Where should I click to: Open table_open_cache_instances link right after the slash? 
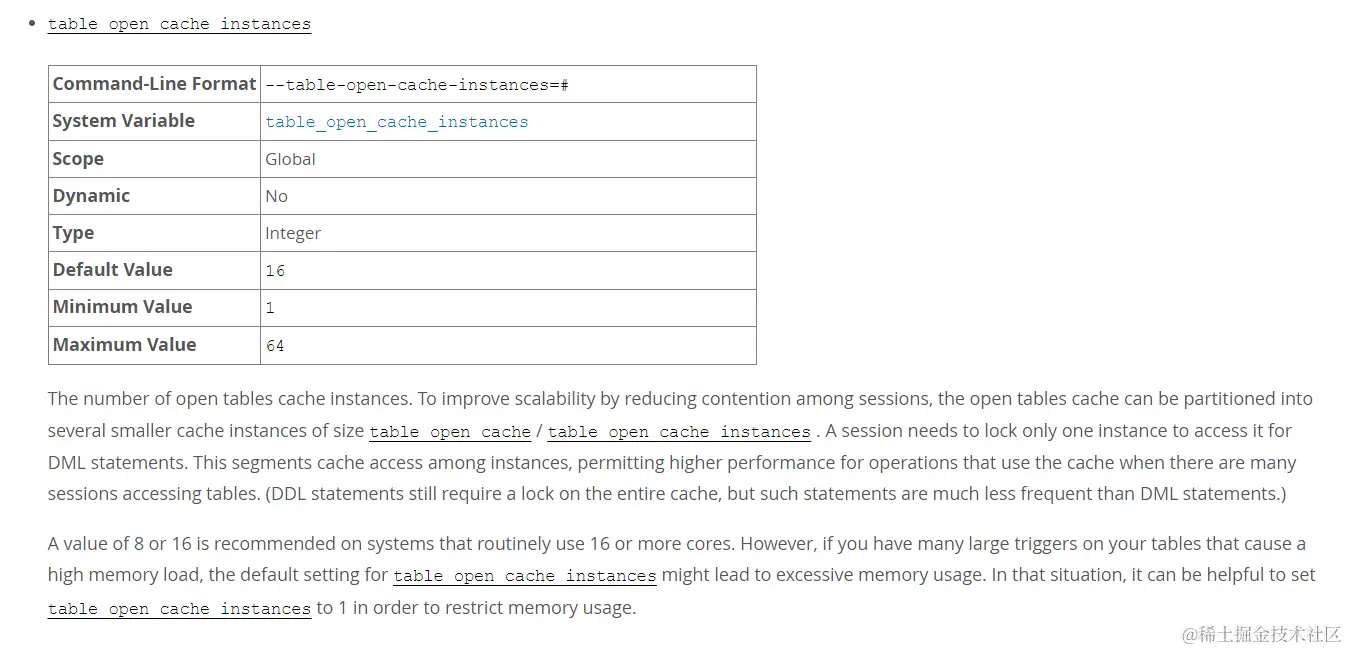coord(679,432)
